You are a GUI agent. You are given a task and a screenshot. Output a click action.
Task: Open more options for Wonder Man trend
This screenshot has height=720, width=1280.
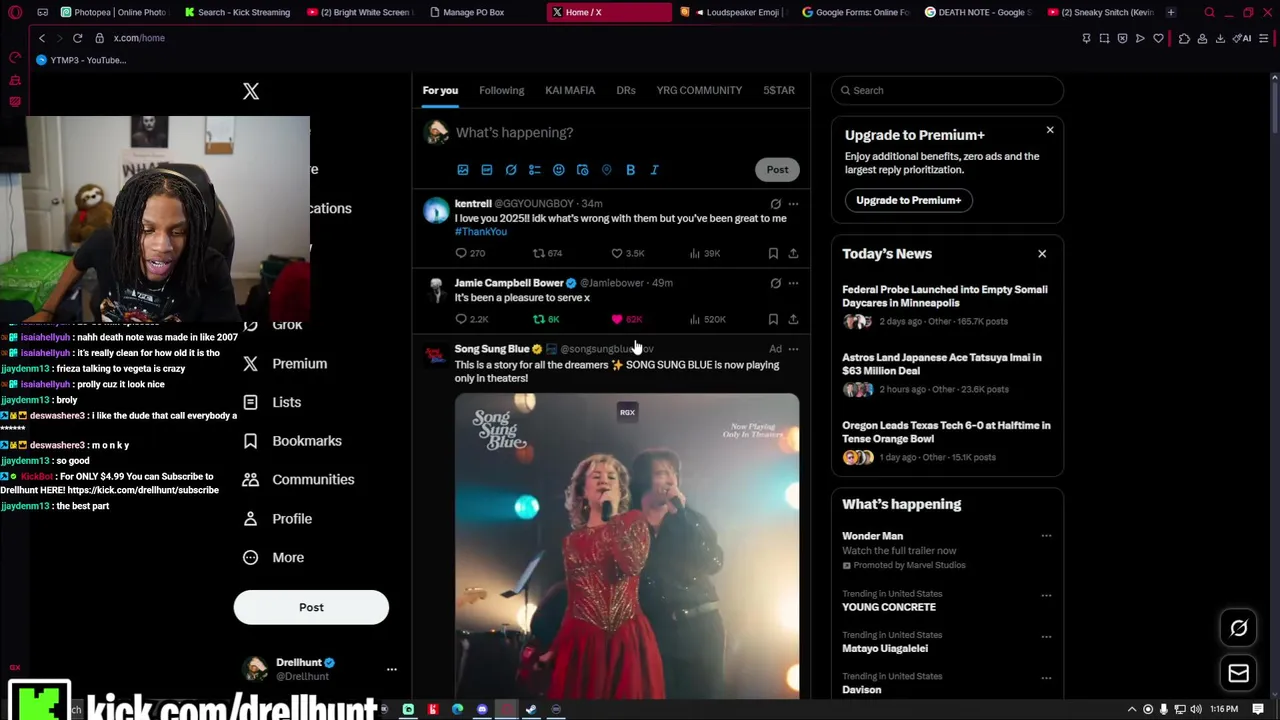1046,536
